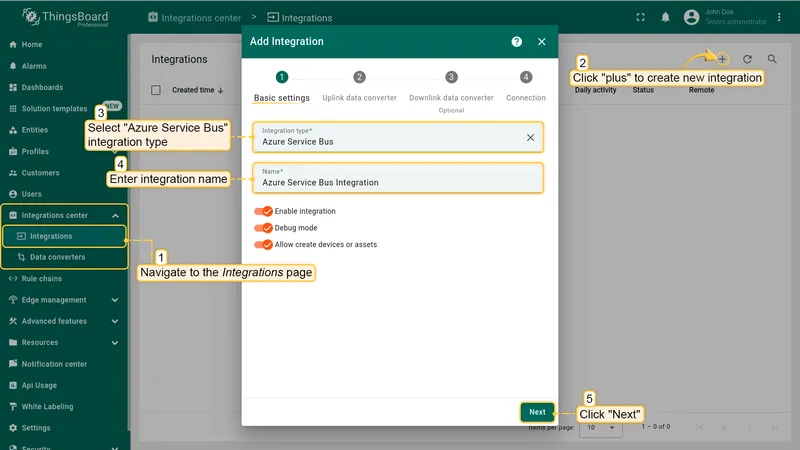Open John Doe user avatar
The height and width of the screenshot is (450, 800).
point(691,17)
